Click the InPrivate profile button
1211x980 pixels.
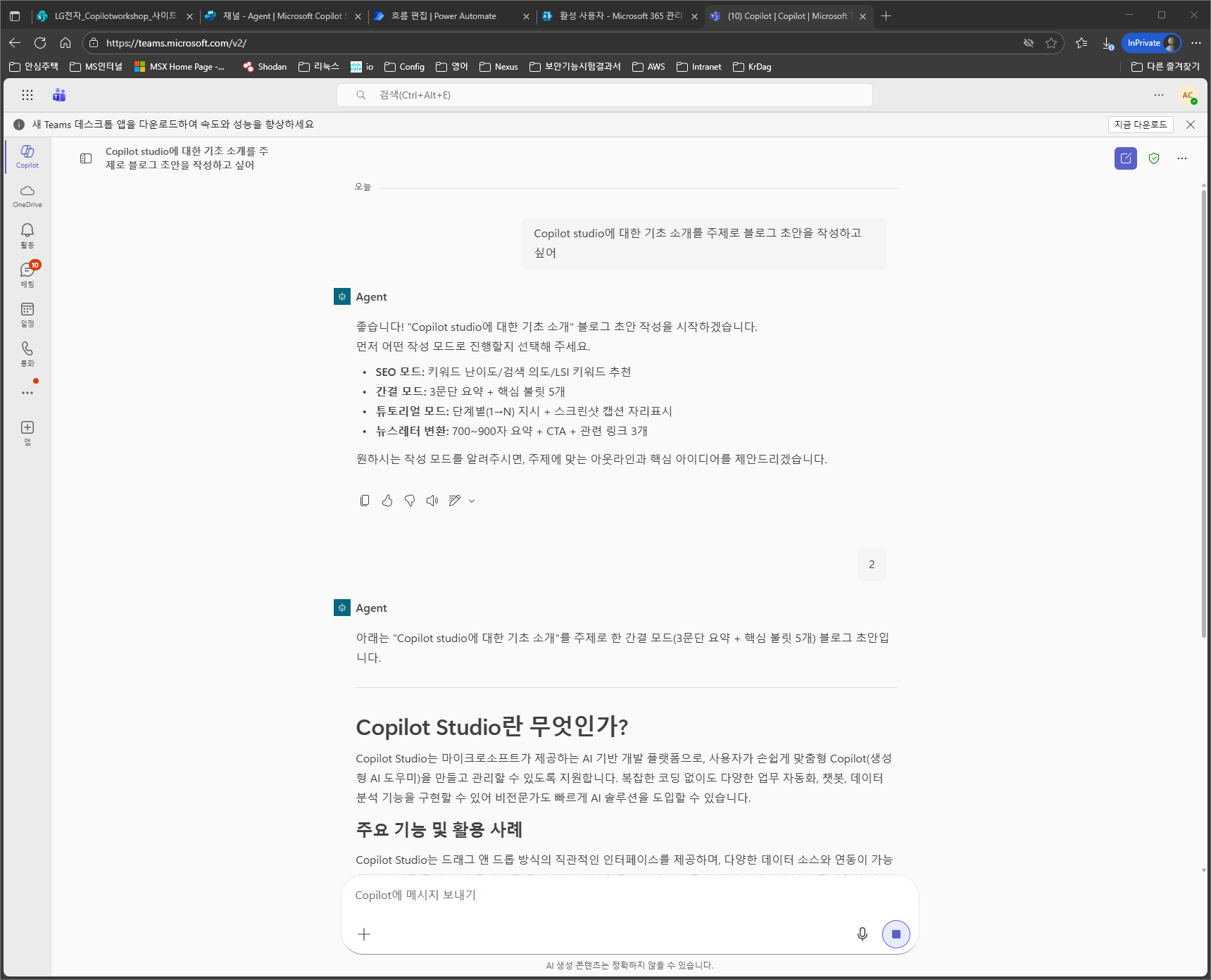[x=1151, y=43]
